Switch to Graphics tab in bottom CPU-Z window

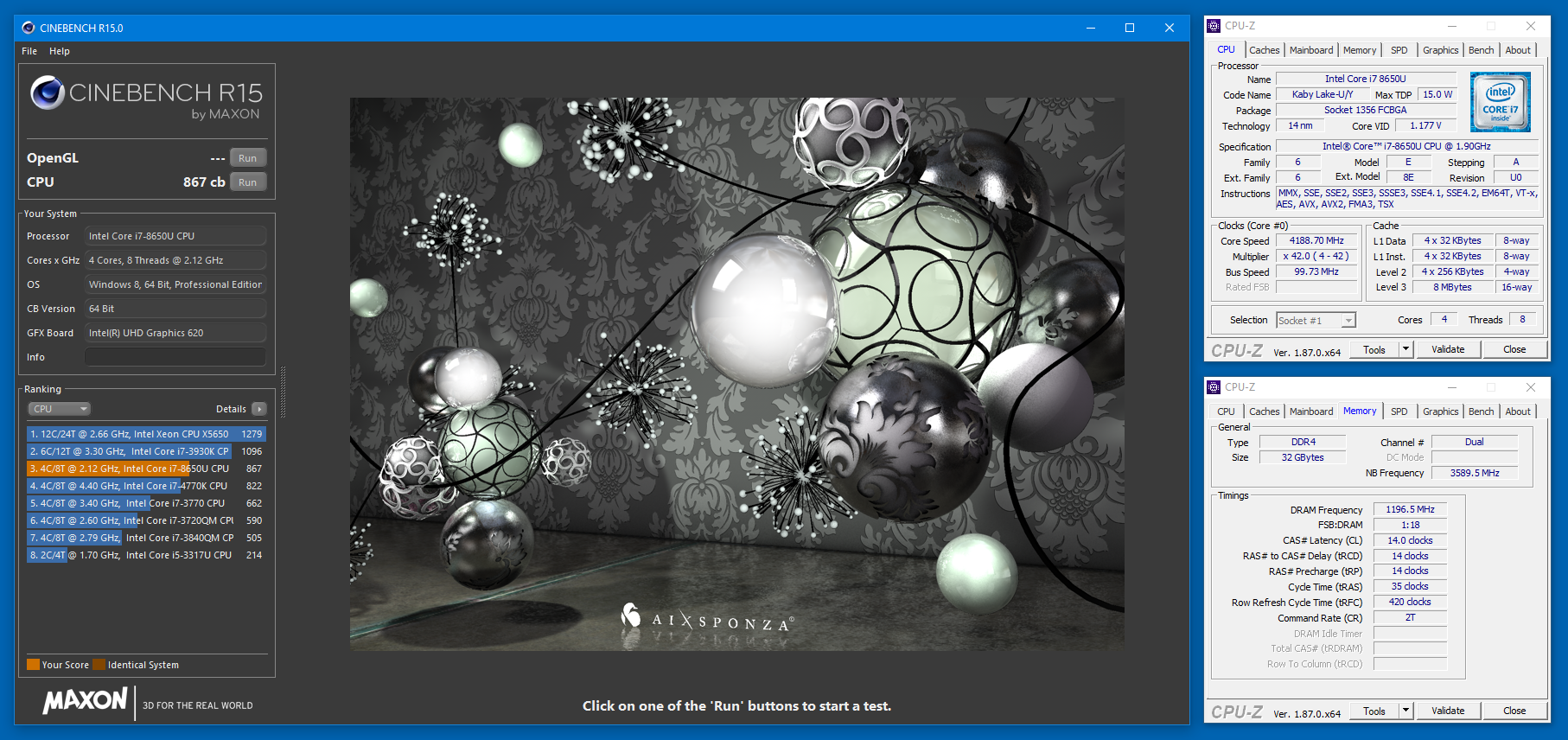pyautogui.click(x=1440, y=411)
